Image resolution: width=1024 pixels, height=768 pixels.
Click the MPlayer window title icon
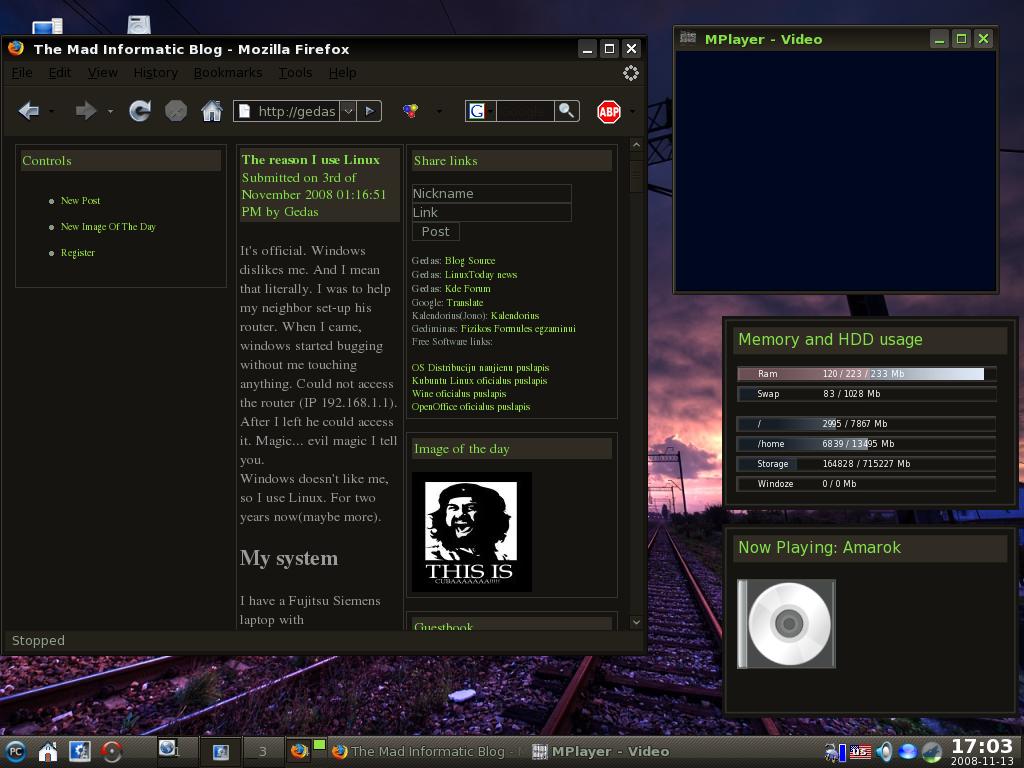pyautogui.click(x=688, y=38)
